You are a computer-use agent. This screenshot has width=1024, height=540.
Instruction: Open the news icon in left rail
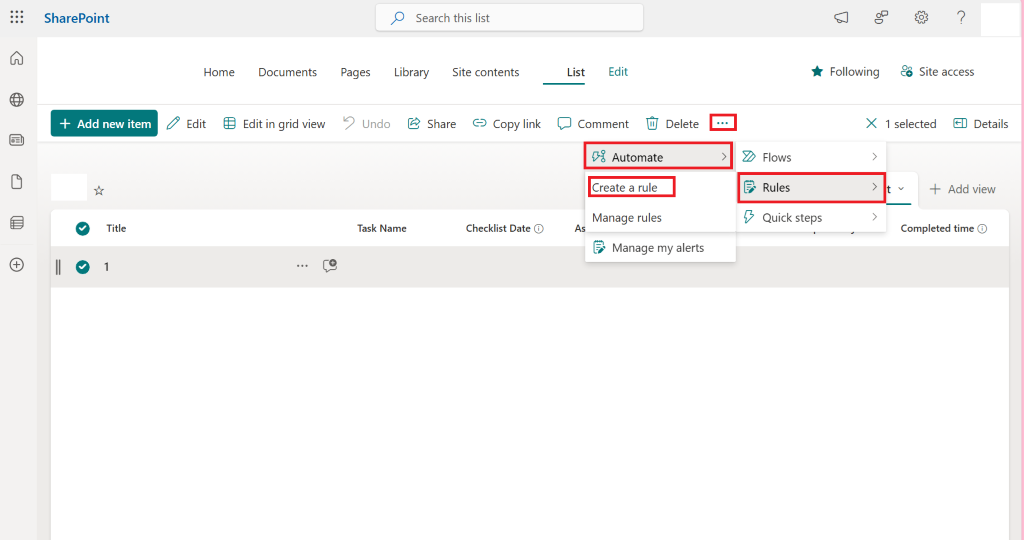(x=17, y=140)
